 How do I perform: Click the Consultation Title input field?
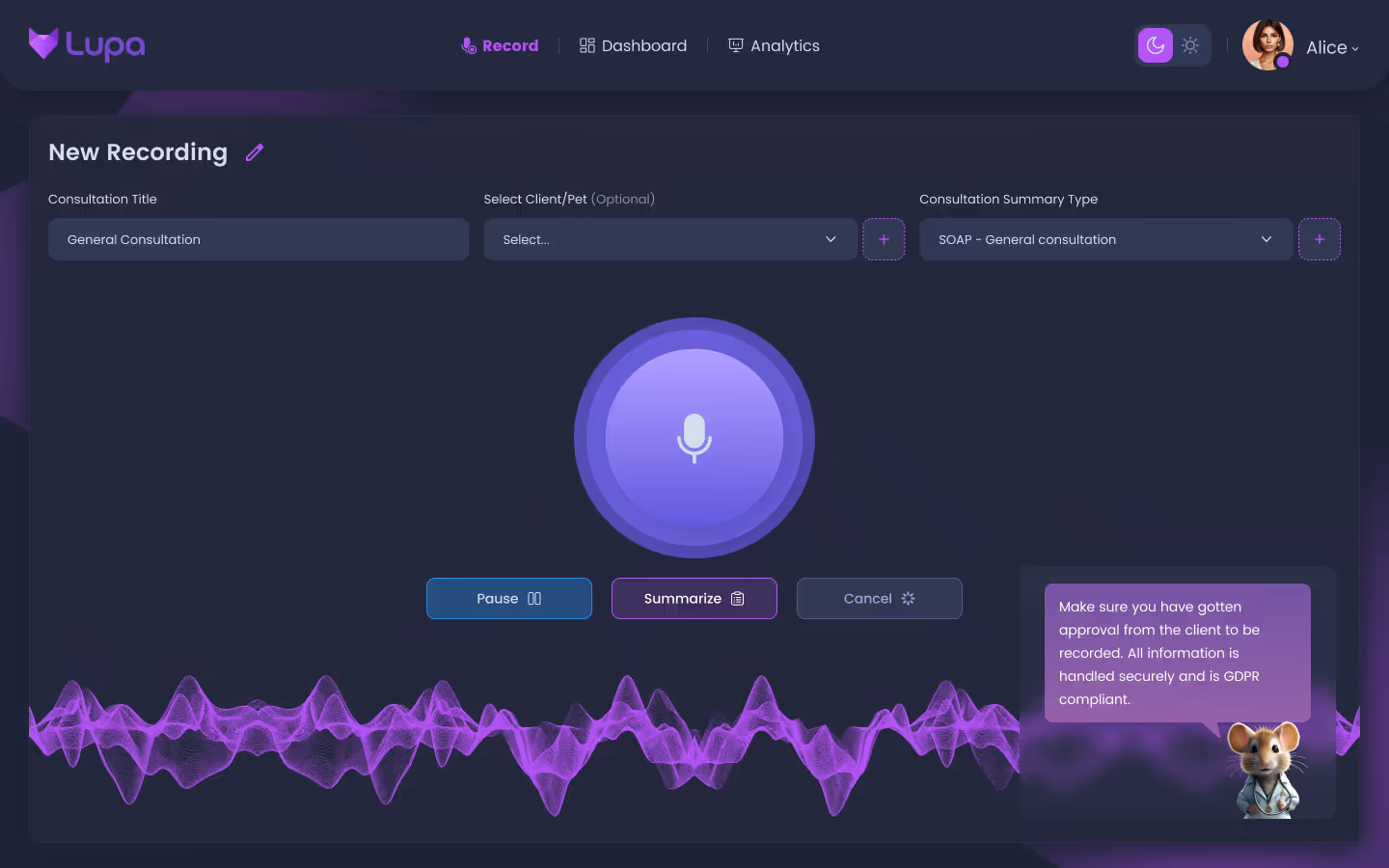(x=259, y=239)
